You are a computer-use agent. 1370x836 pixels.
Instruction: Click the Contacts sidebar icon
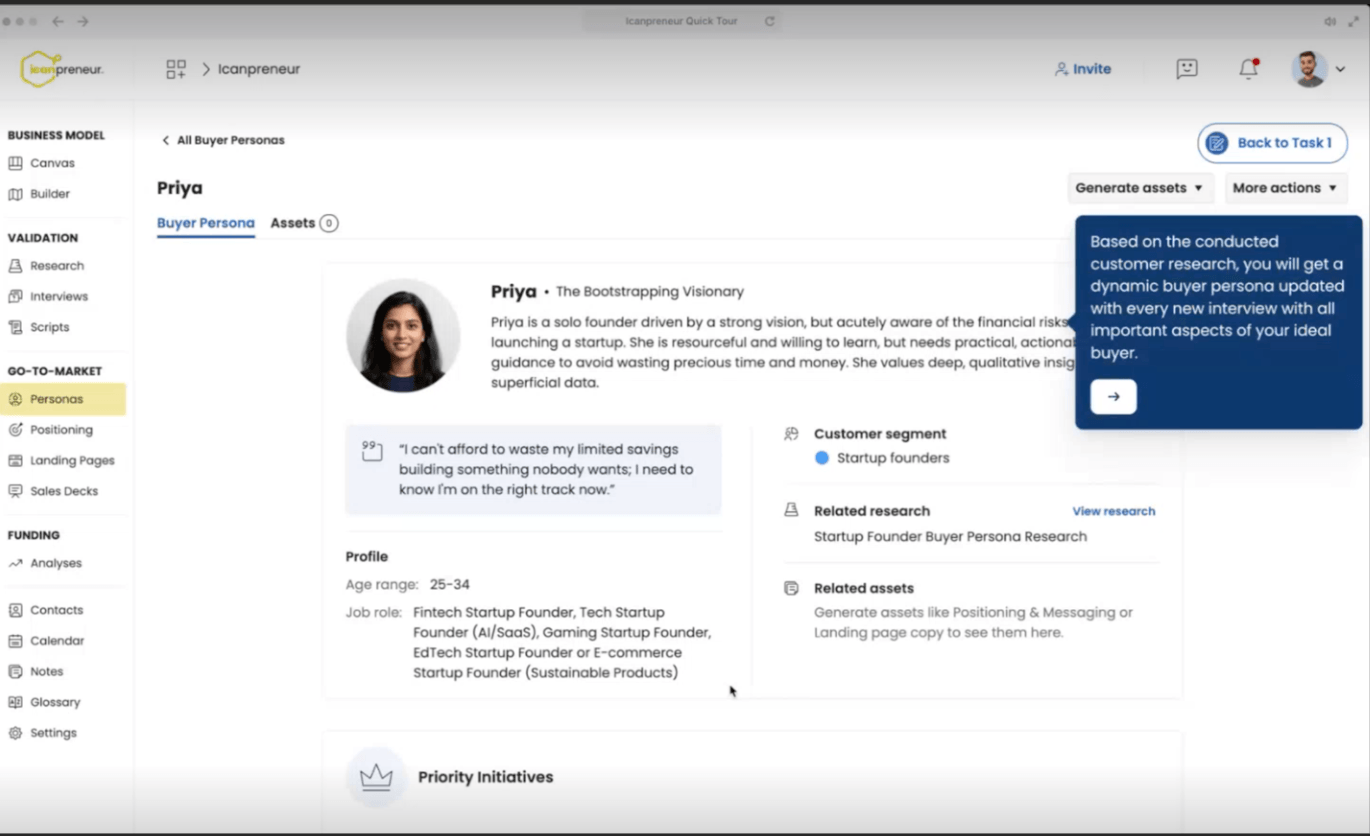click(x=15, y=610)
